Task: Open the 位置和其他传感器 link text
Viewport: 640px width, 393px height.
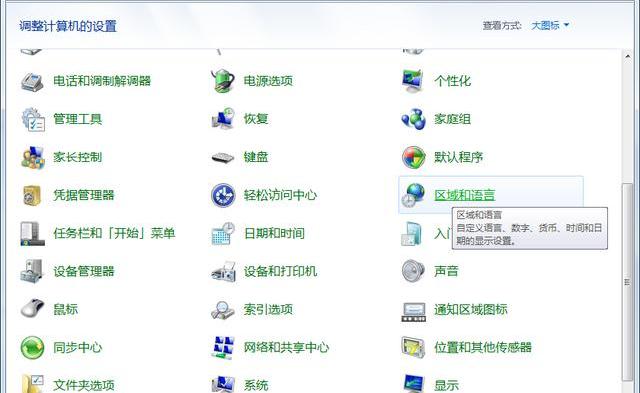Action: tap(483, 348)
